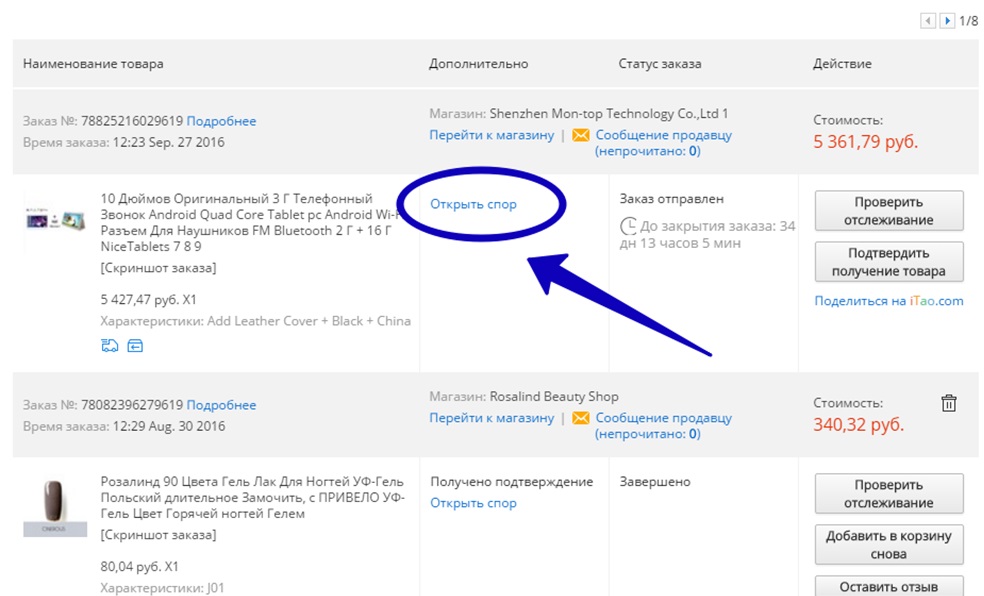Click 'Открыть спор' for the tablet order
Image resolution: width=984 pixels, height=596 pixels.
[x=473, y=204]
